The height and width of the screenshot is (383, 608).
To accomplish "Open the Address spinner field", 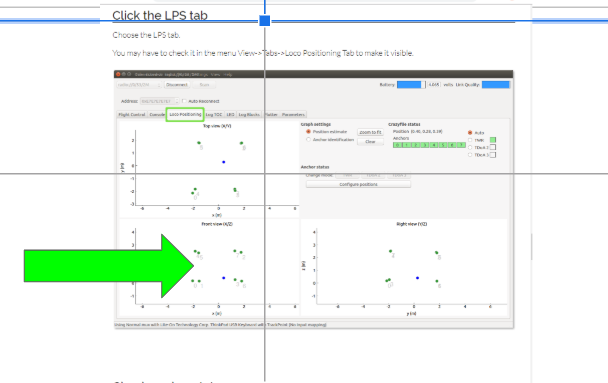I will 159,101.
